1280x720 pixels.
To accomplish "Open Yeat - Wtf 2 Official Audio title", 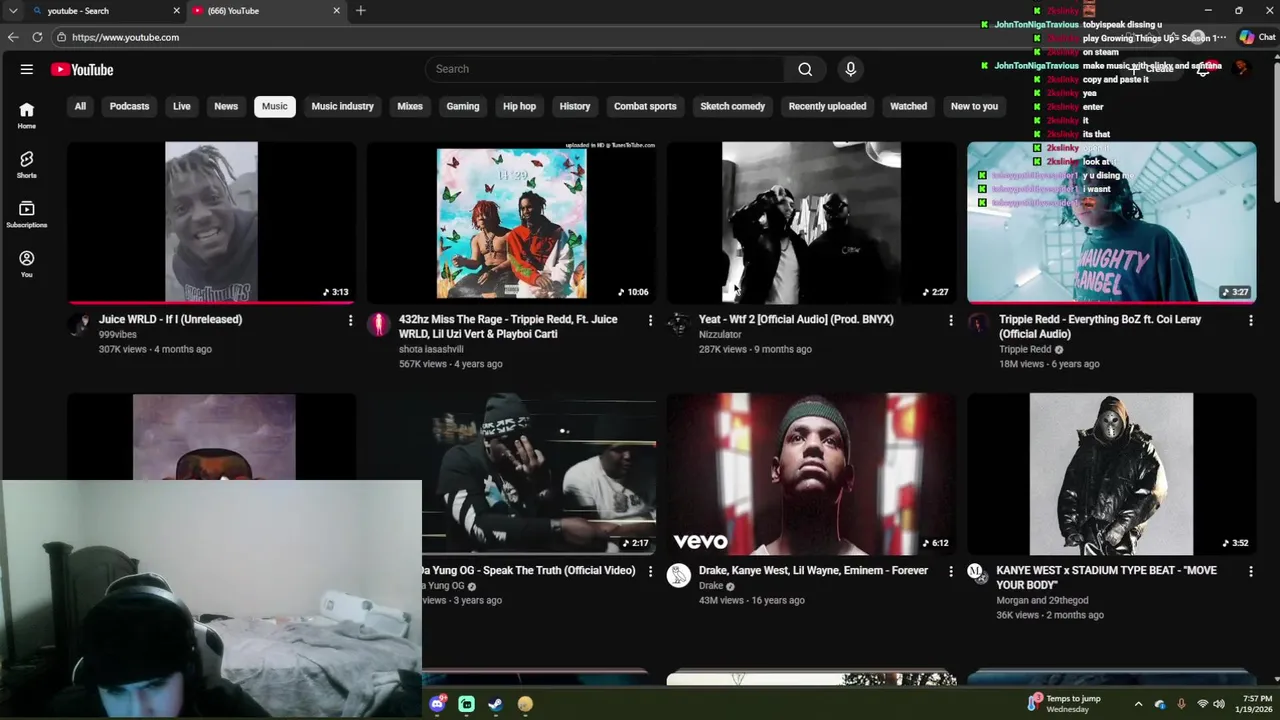I will (796, 320).
